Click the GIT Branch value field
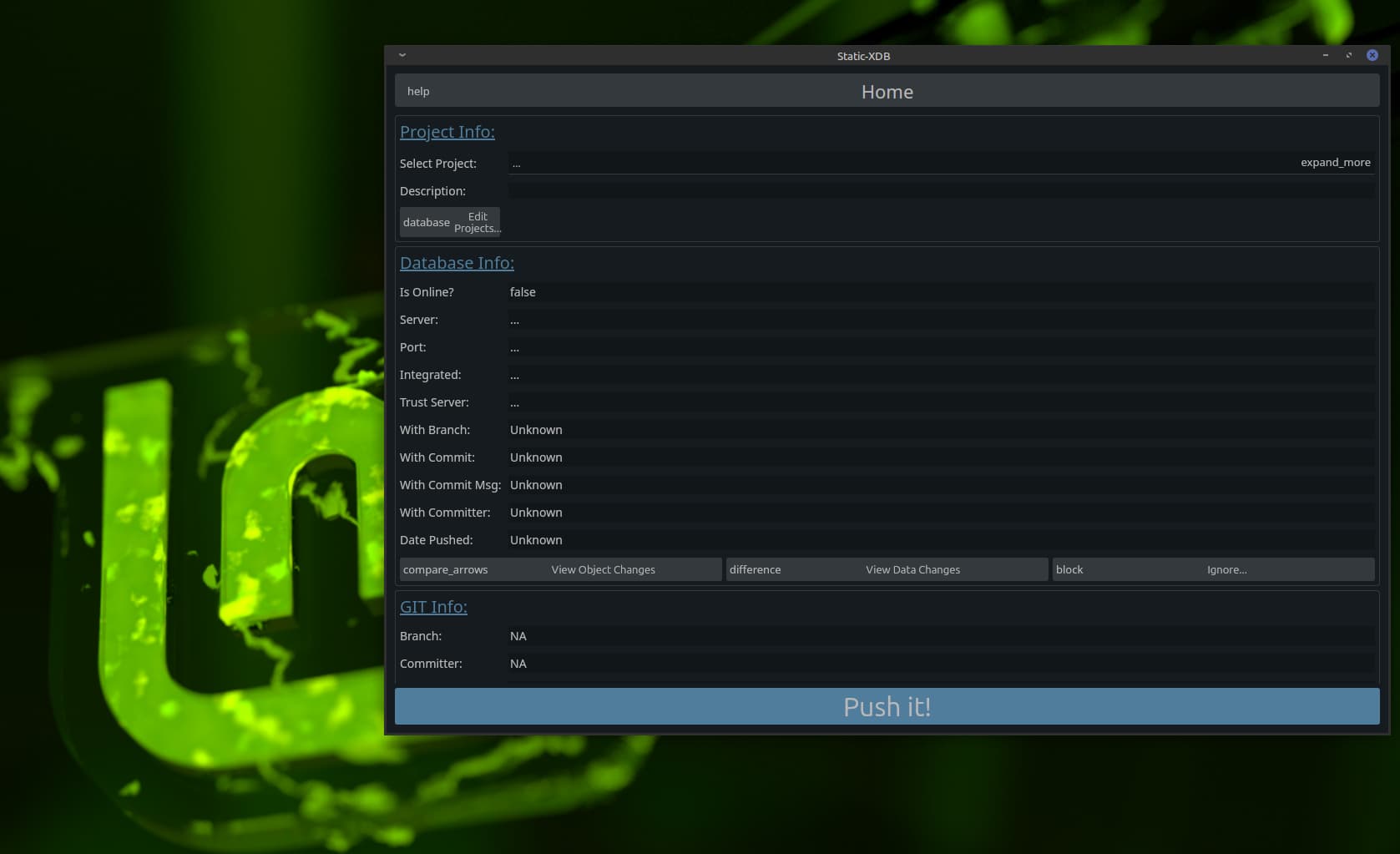 click(941, 636)
